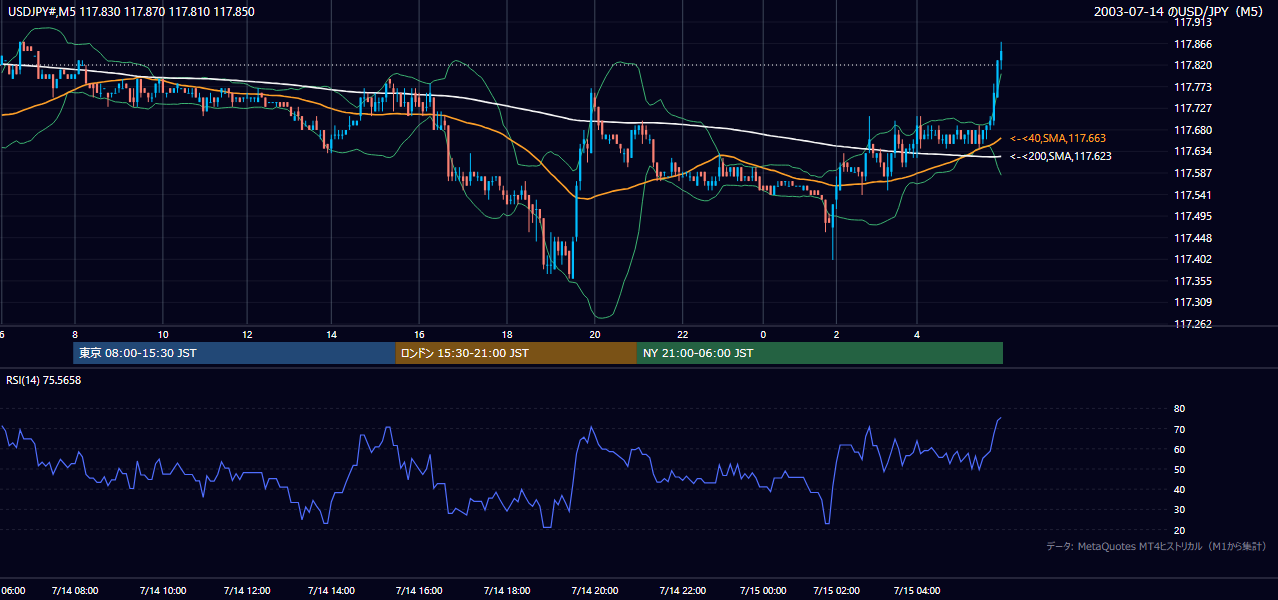The width and height of the screenshot is (1278, 600).
Task: Pick the 117.355 price scale value
Action: click(1193, 281)
